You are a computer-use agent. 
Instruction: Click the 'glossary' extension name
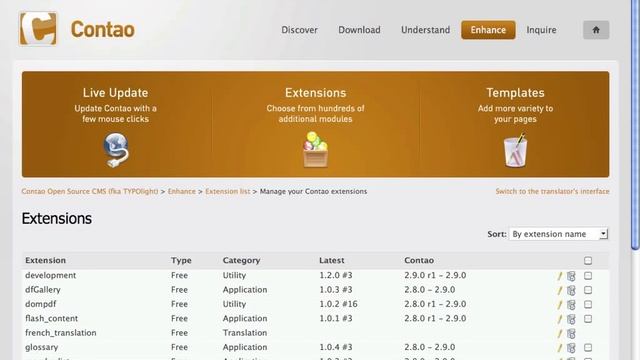[42, 347]
